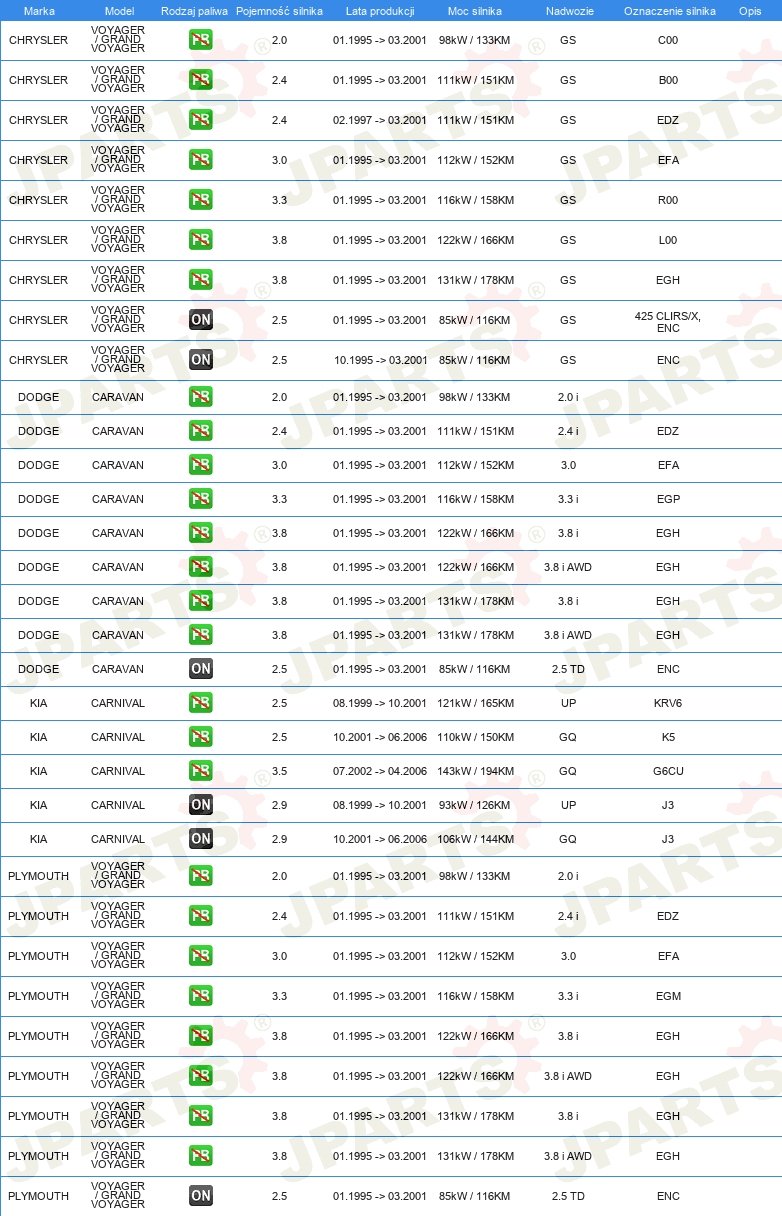Select engine code C00 cell
The width and height of the screenshot is (782, 1216).
(668, 40)
